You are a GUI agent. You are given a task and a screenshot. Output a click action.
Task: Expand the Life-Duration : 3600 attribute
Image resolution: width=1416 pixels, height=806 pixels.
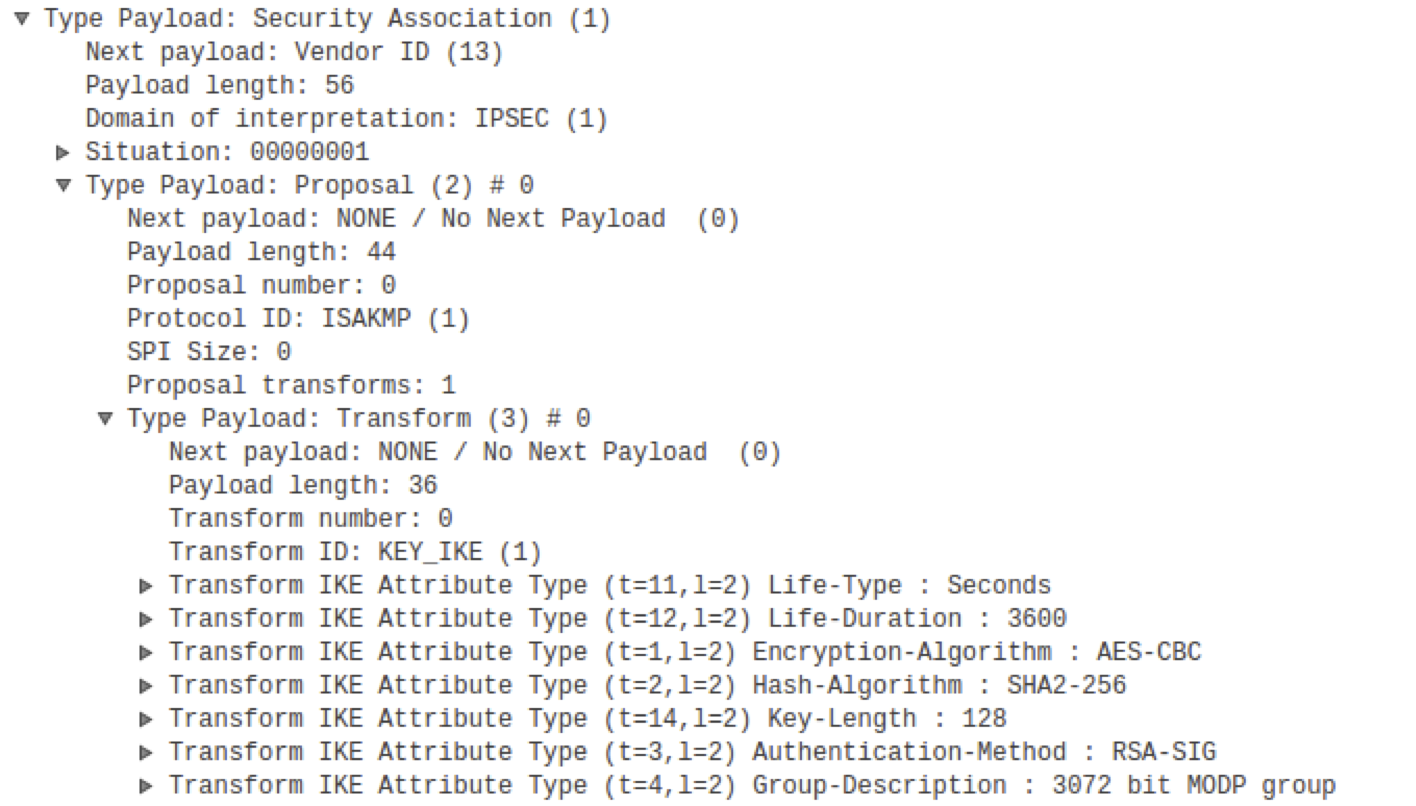pos(147,619)
